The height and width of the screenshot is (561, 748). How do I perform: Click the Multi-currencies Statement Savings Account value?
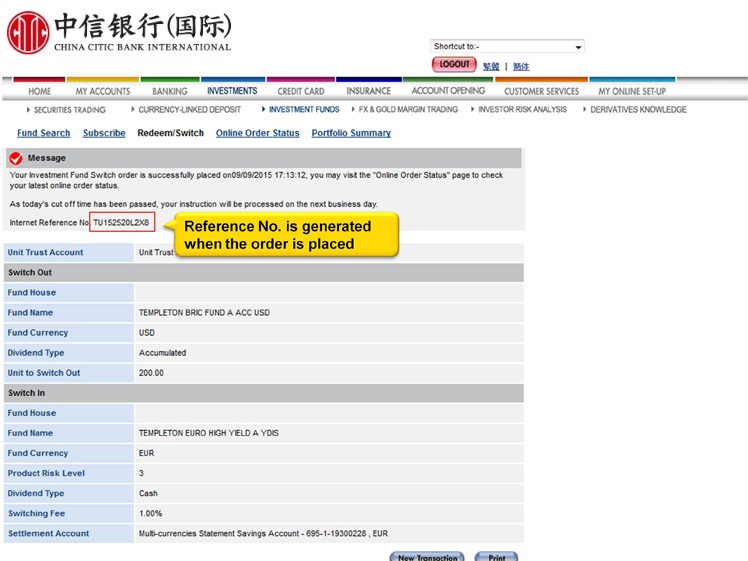263,533
